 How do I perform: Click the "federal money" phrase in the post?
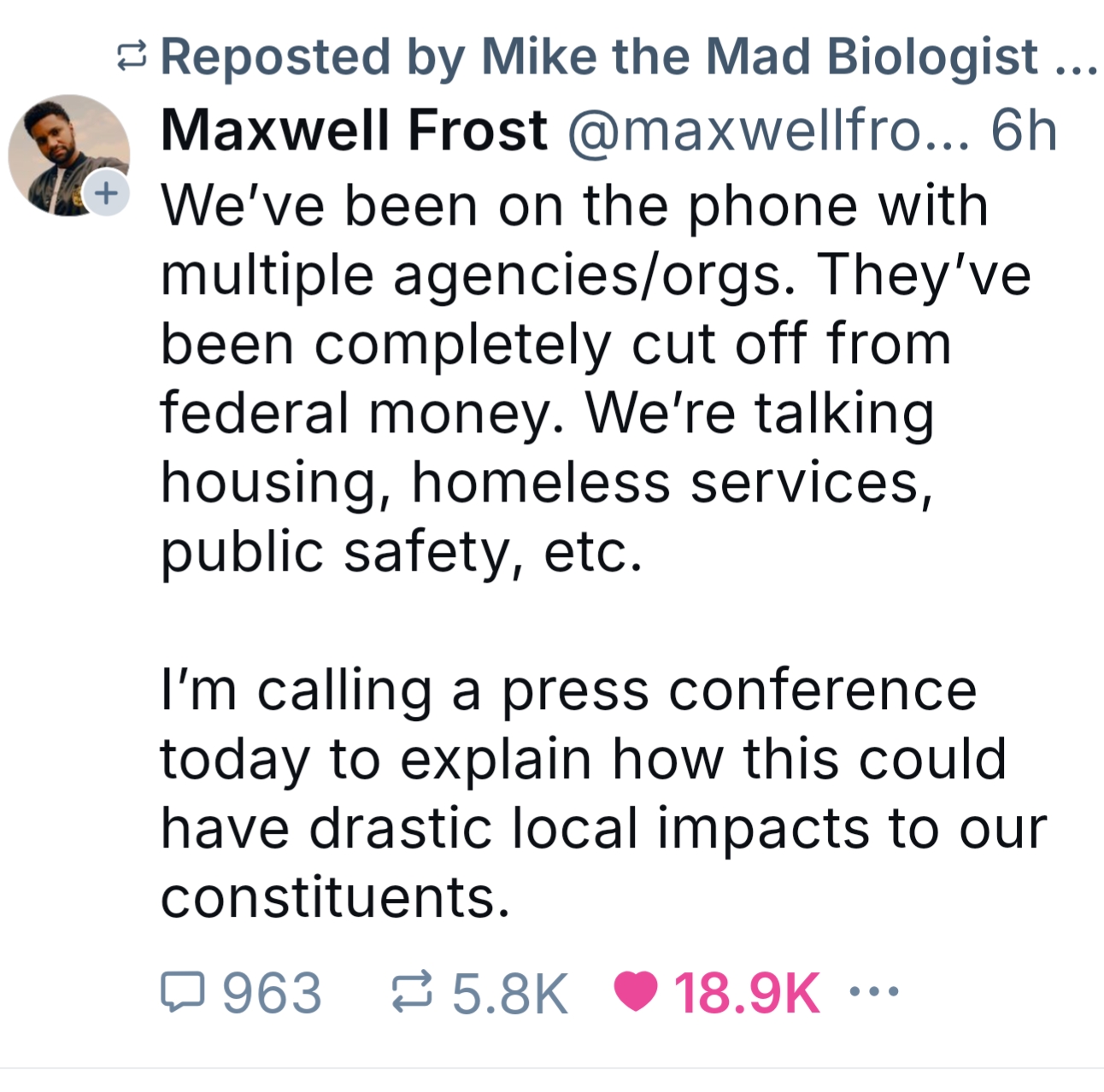pos(361,413)
